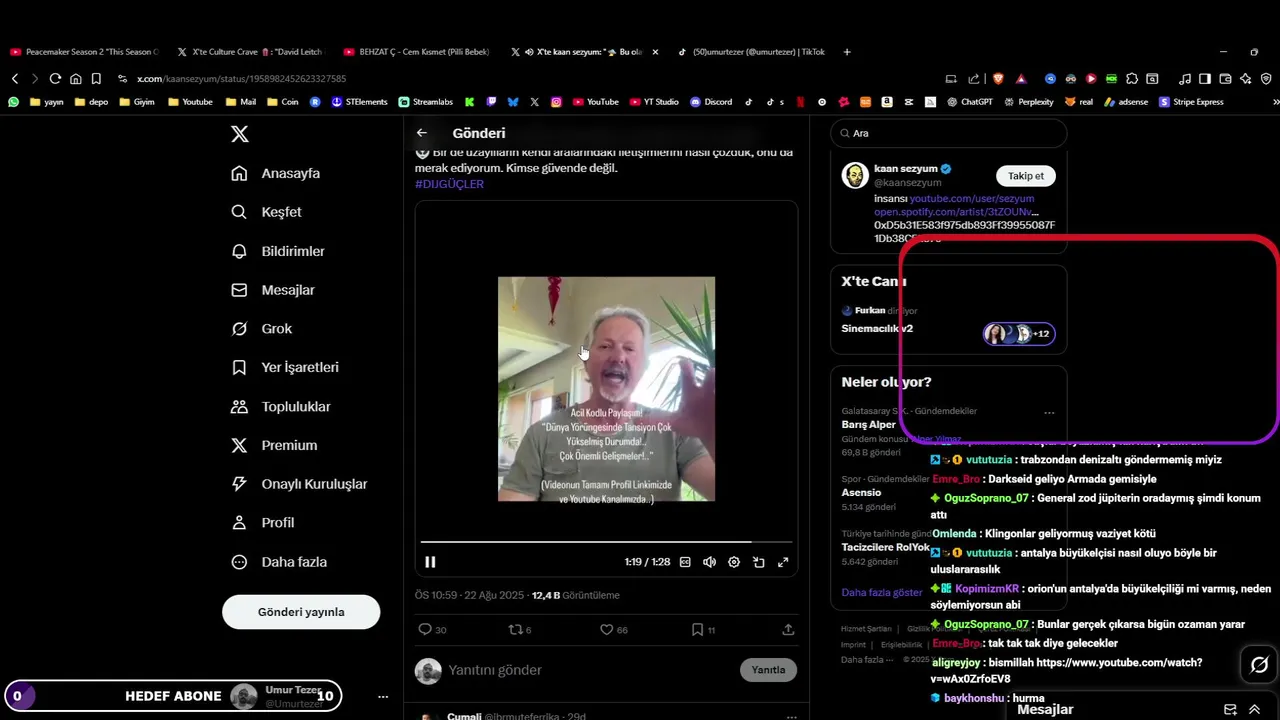Open yayın bookmarks folder
The height and width of the screenshot is (720, 1280).
[x=46, y=102]
